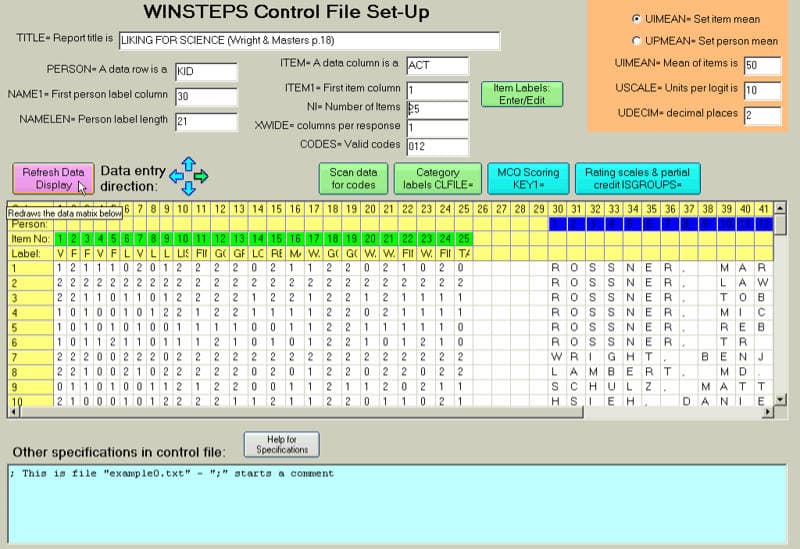The height and width of the screenshot is (549, 800).
Task: Click label cell LIS in column 10
Action: coord(183,253)
